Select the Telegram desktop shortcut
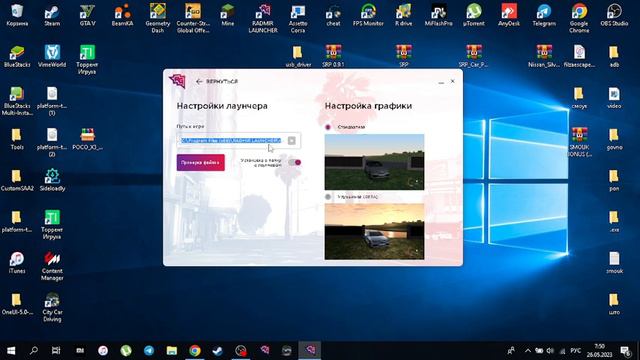This screenshot has width=640, height=360. [544, 15]
